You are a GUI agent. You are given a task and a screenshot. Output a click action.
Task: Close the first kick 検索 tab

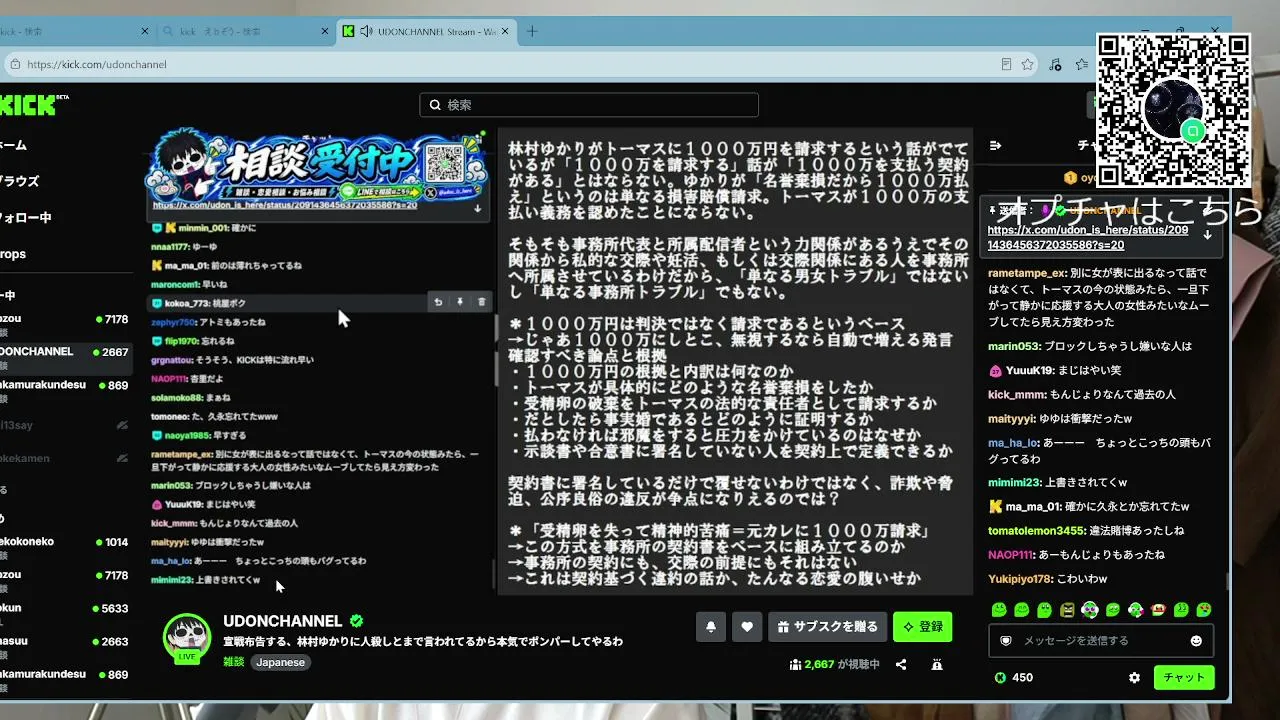tap(145, 31)
